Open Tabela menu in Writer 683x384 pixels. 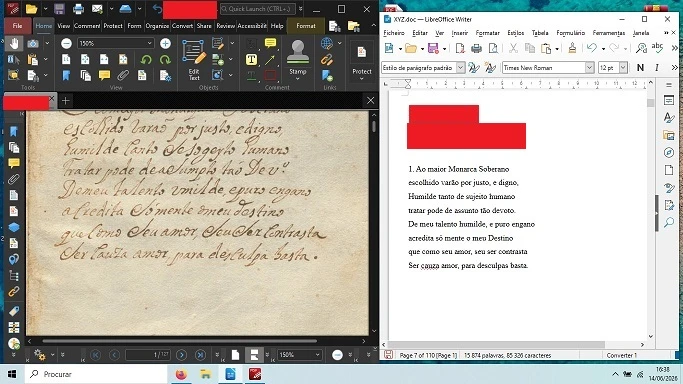point(540,33)
